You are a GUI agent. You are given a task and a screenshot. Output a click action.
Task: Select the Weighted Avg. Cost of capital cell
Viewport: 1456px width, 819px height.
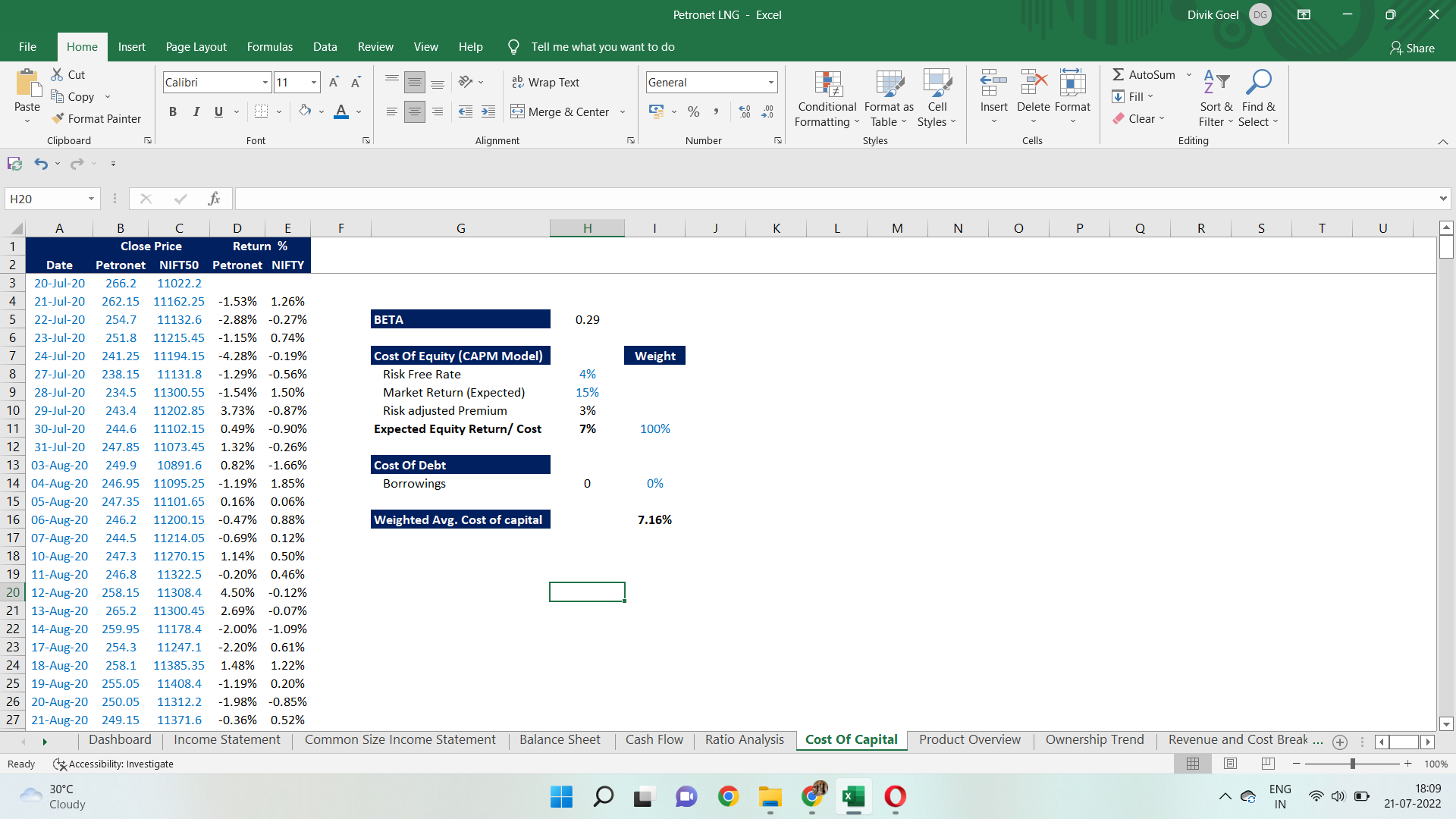460,519
